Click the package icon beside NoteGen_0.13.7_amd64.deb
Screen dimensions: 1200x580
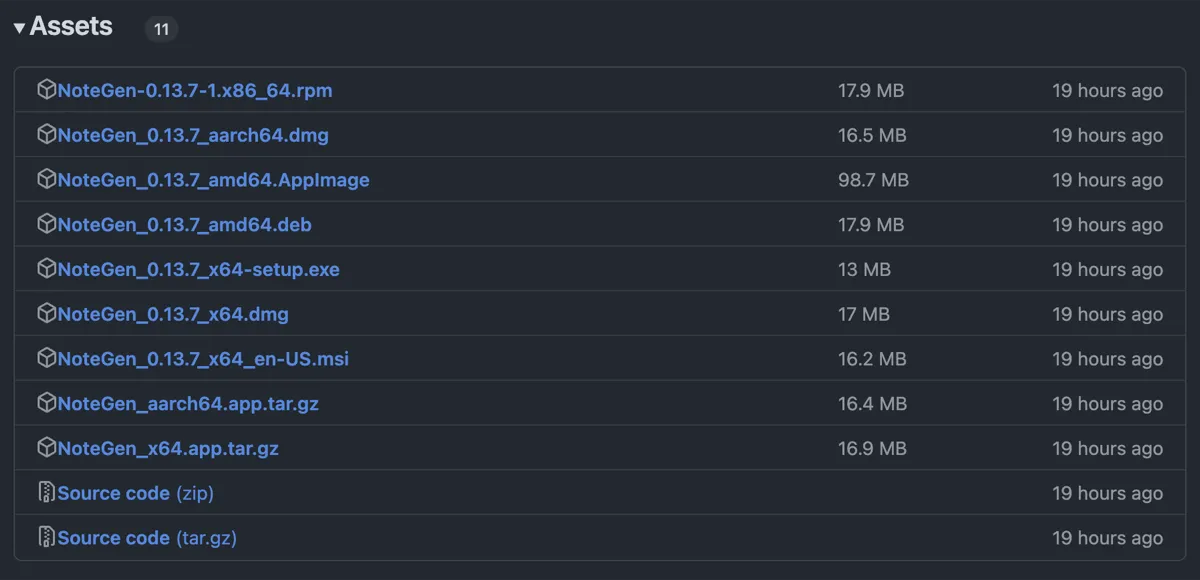click(x=46, y=225)
